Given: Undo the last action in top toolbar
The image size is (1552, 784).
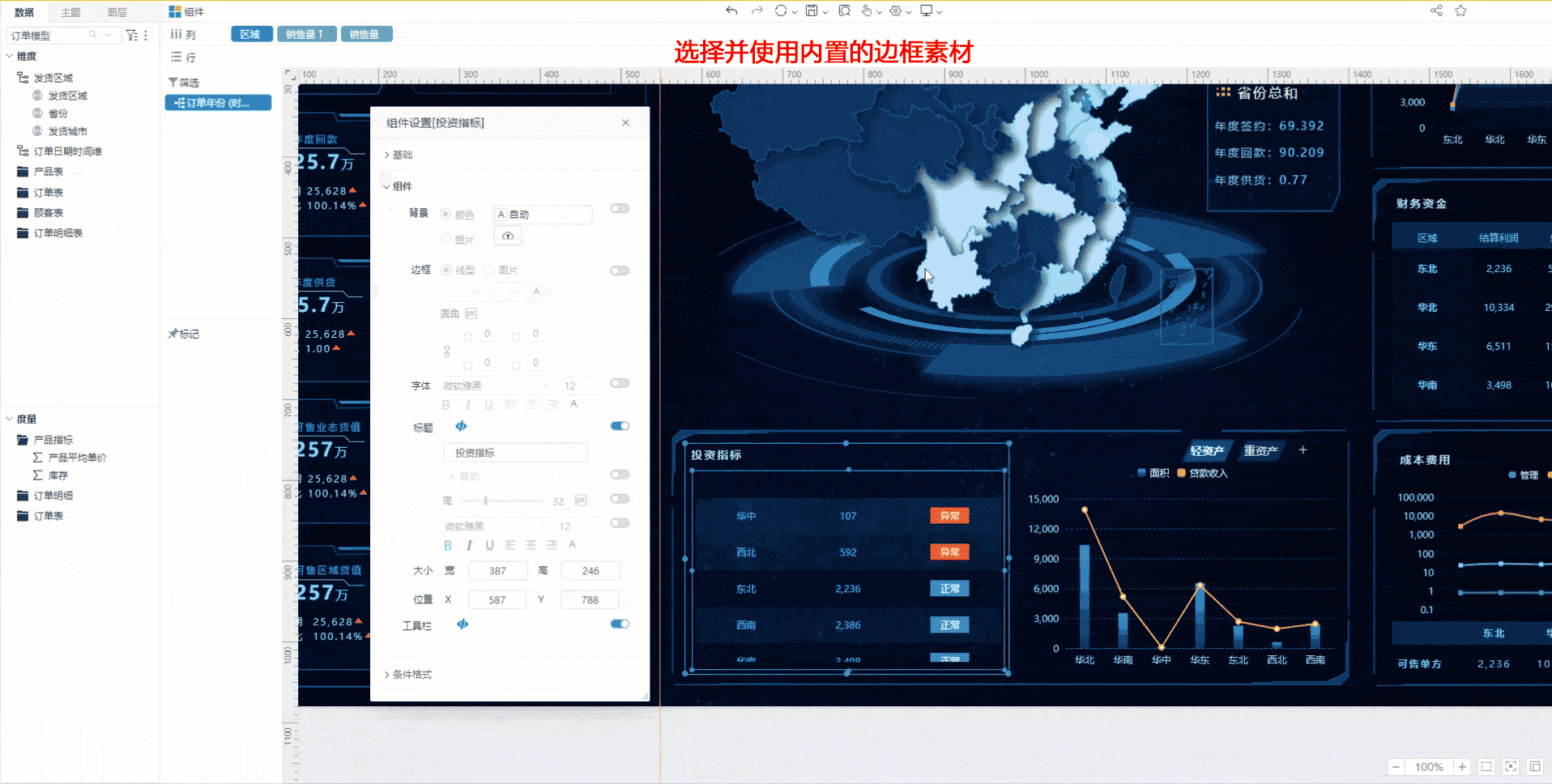Looking at the screenshot, I should (731, 11).
